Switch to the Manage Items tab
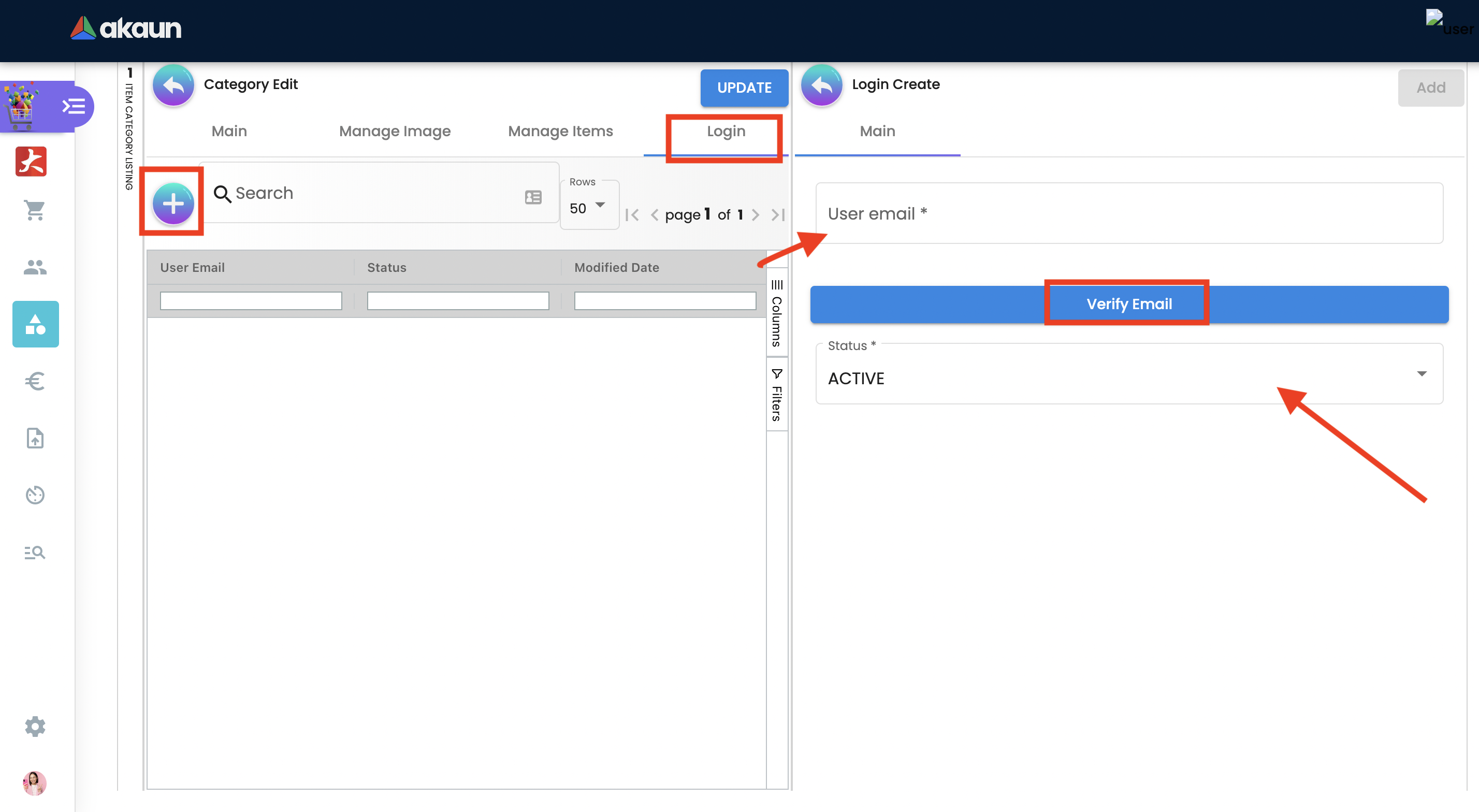The image size is (1479, 812). (560, 131)
